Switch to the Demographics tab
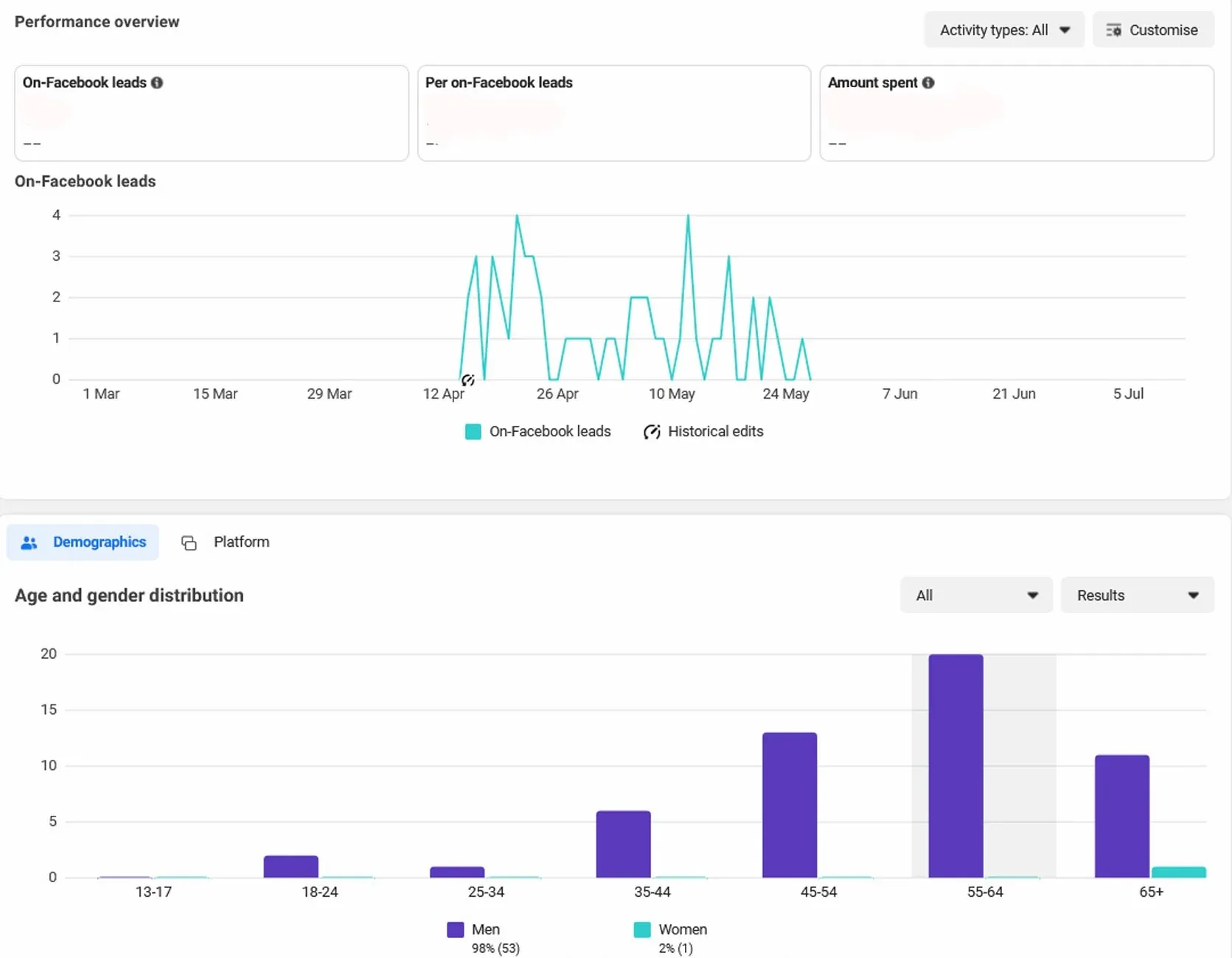This screenshot has height=958, width=1232. coord(83,542)
